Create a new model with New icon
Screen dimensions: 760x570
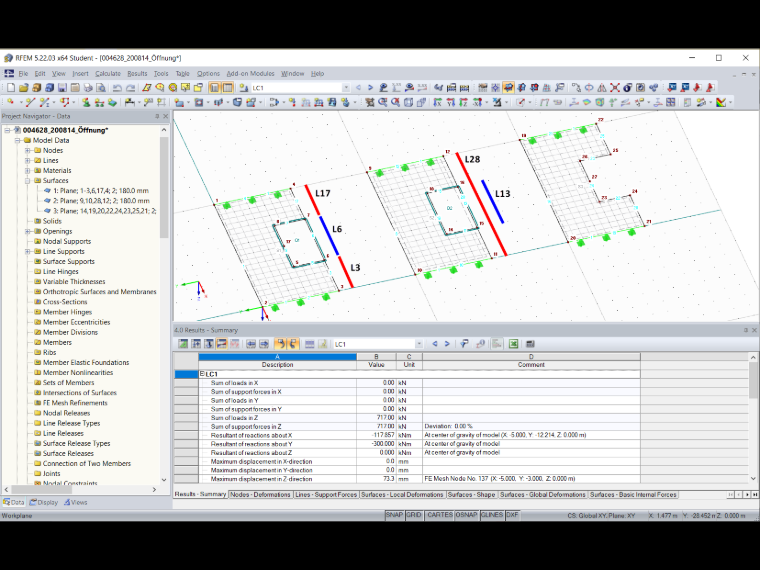coord(11,88)
